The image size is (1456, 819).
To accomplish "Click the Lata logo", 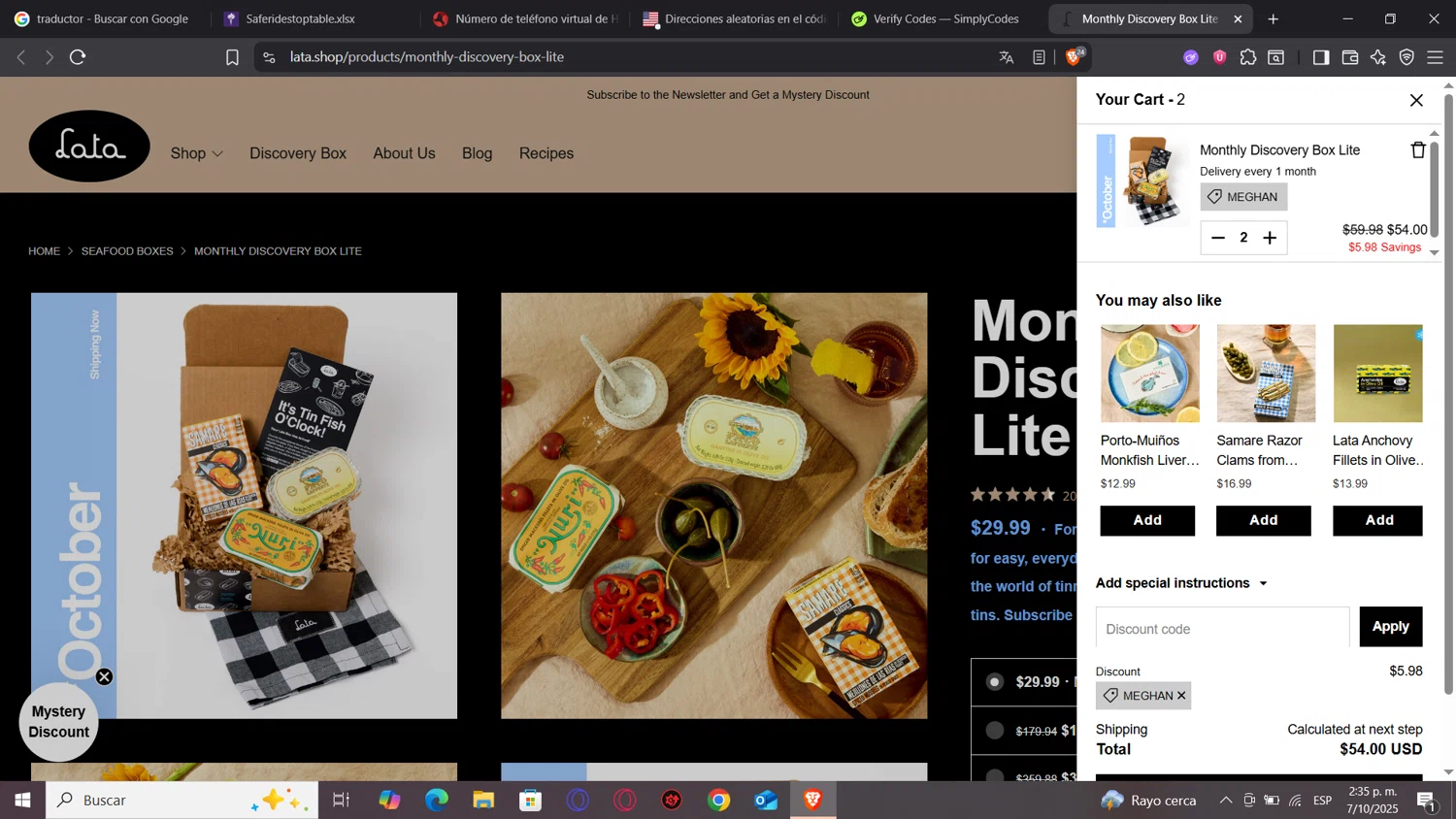I will (x=89, y=146).
